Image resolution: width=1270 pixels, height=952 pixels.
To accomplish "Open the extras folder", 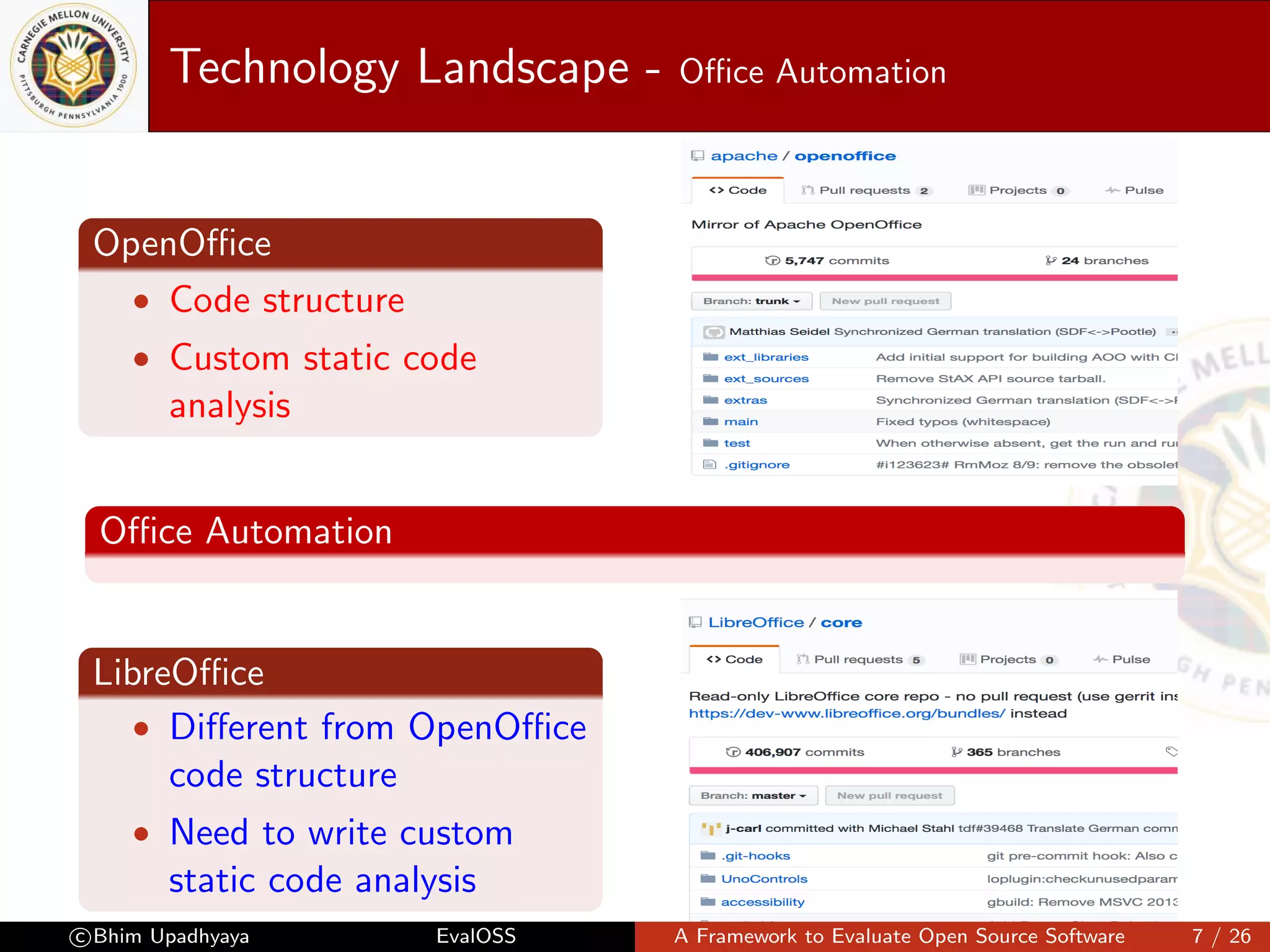I will pos(745,400).
